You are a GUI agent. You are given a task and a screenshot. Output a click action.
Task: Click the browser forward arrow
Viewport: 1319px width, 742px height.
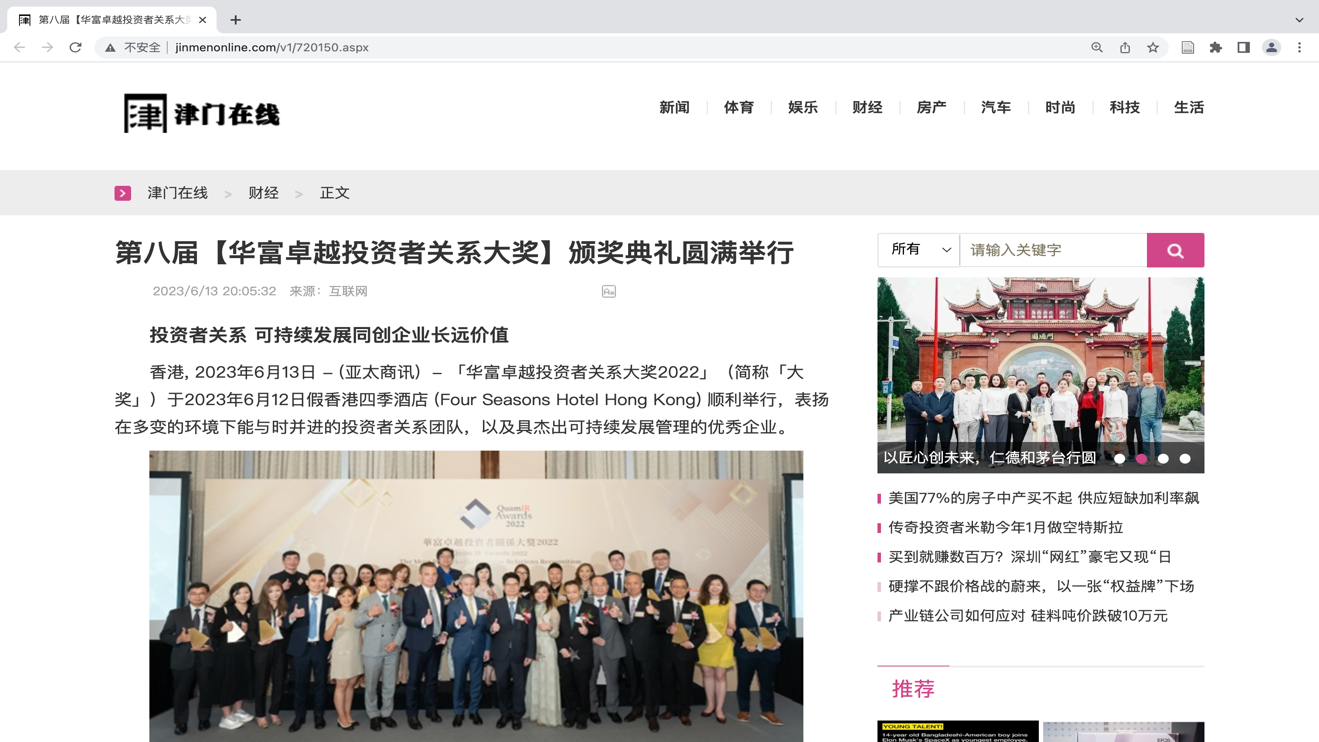click(47, 47)
